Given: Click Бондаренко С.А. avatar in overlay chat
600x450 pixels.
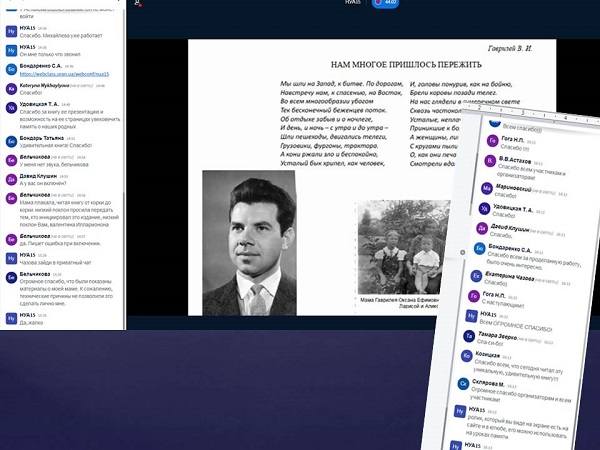Looking at the screenshot, I should click(x=479, y=249).
